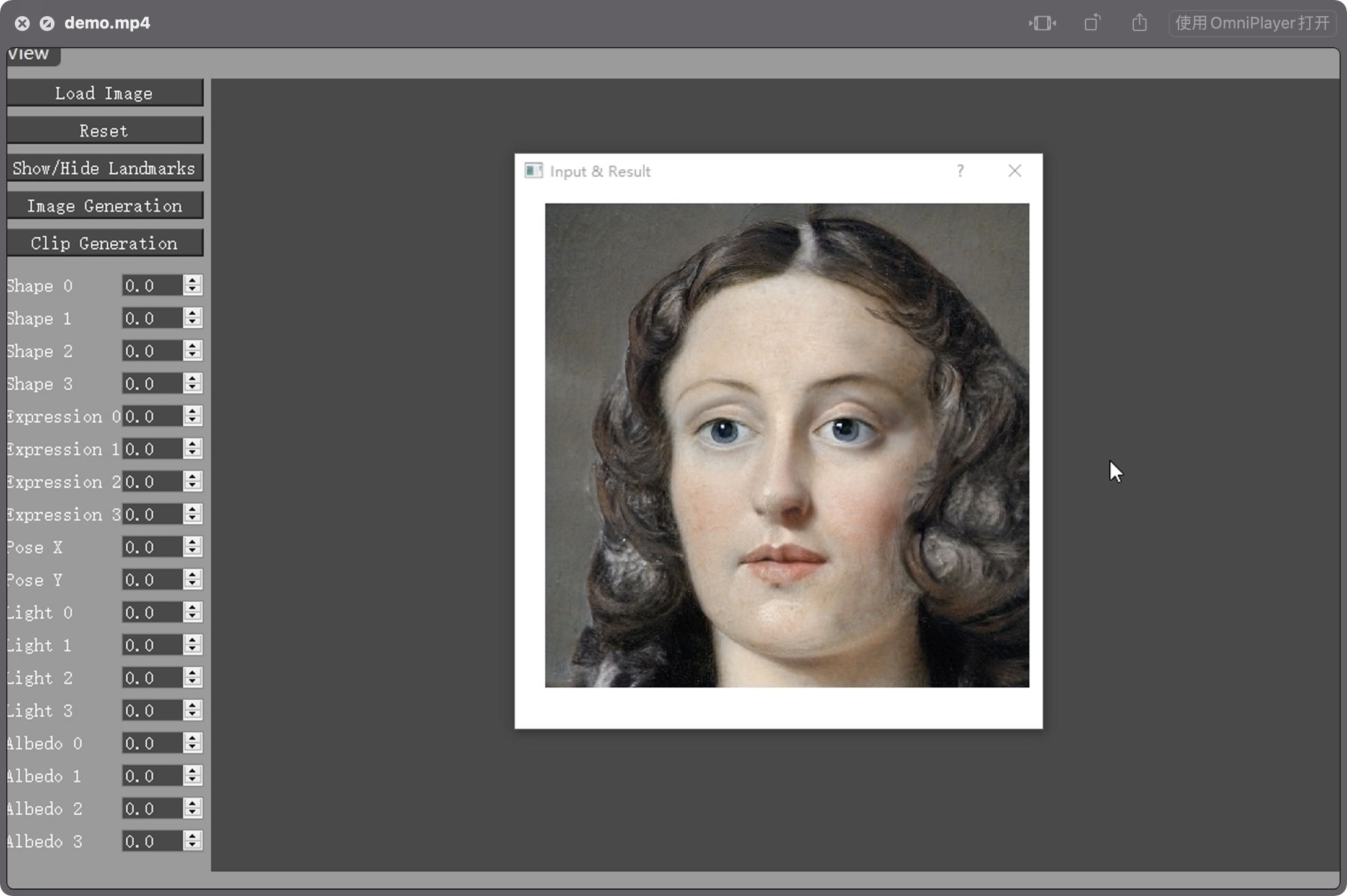Open the View menu
Image resolution: width=1347 pixels, height=896 pixels.
(x=30, y=55)
